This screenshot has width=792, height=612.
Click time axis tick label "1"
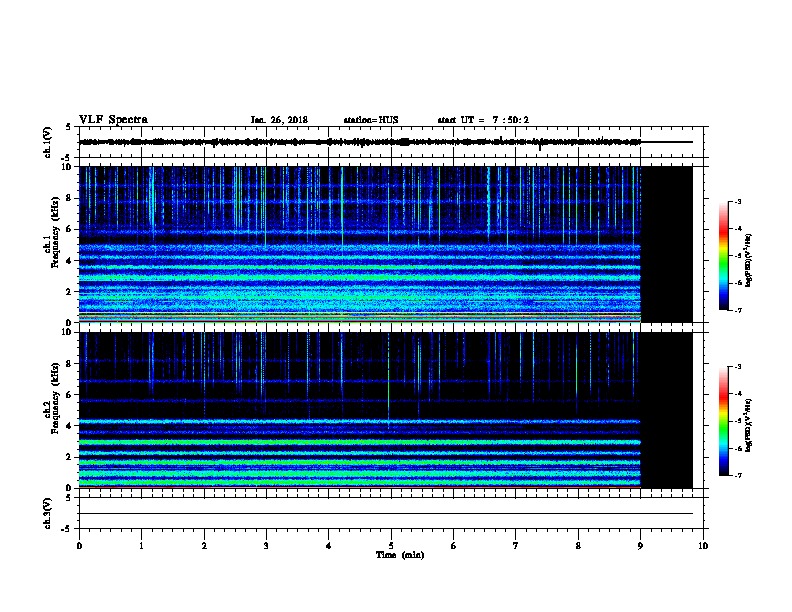(x=141, y=546)
